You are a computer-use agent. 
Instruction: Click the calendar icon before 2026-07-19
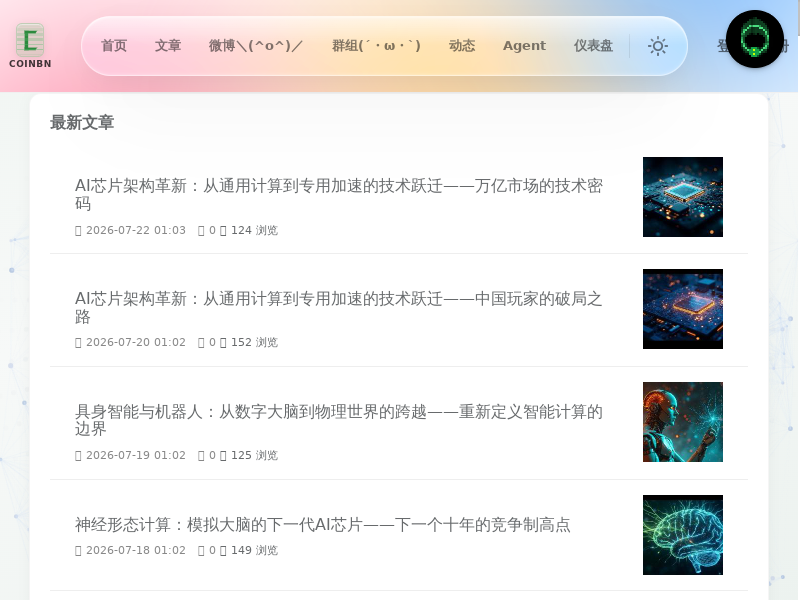tap(78, 456)
